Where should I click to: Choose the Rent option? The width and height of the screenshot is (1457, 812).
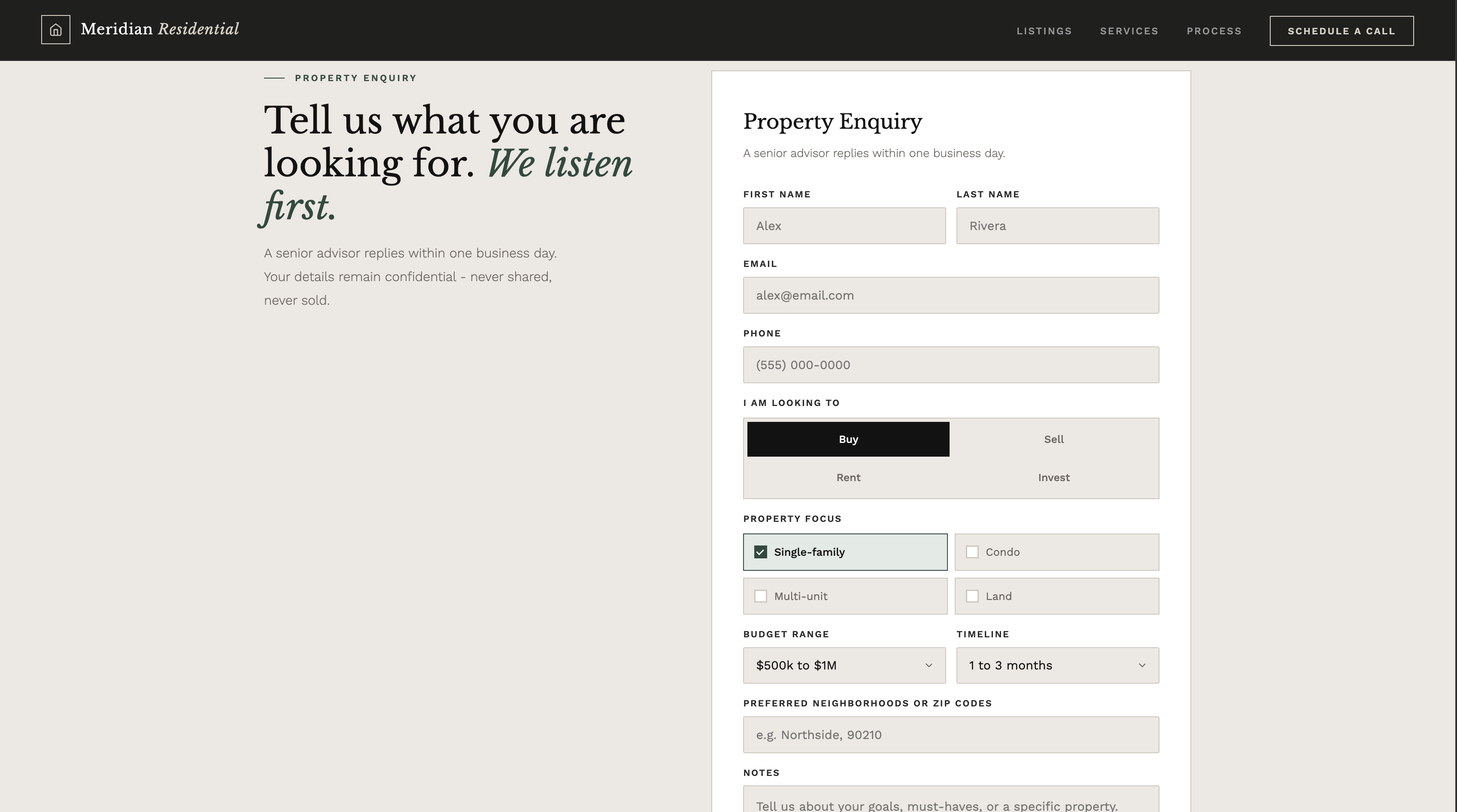[848, 477]
